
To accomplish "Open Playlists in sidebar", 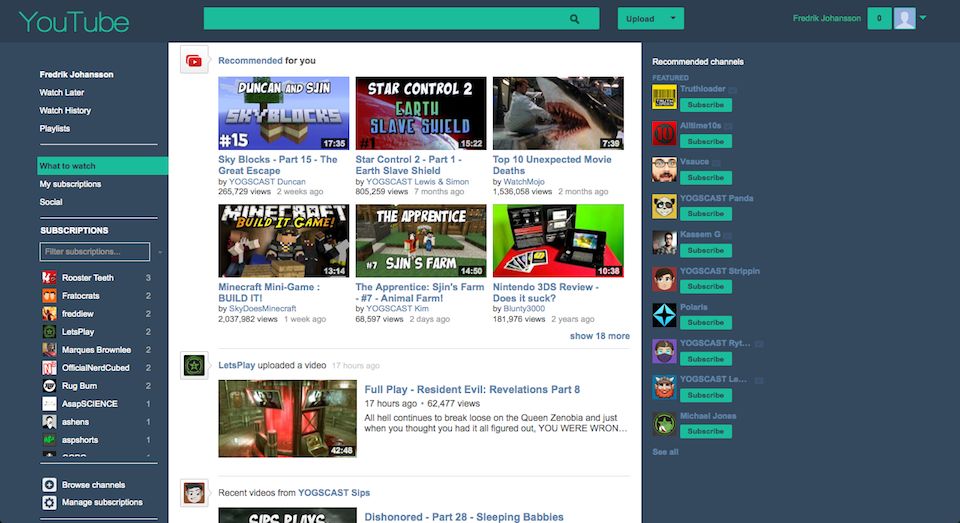I will pyautogui.click(x=54, y=129).
